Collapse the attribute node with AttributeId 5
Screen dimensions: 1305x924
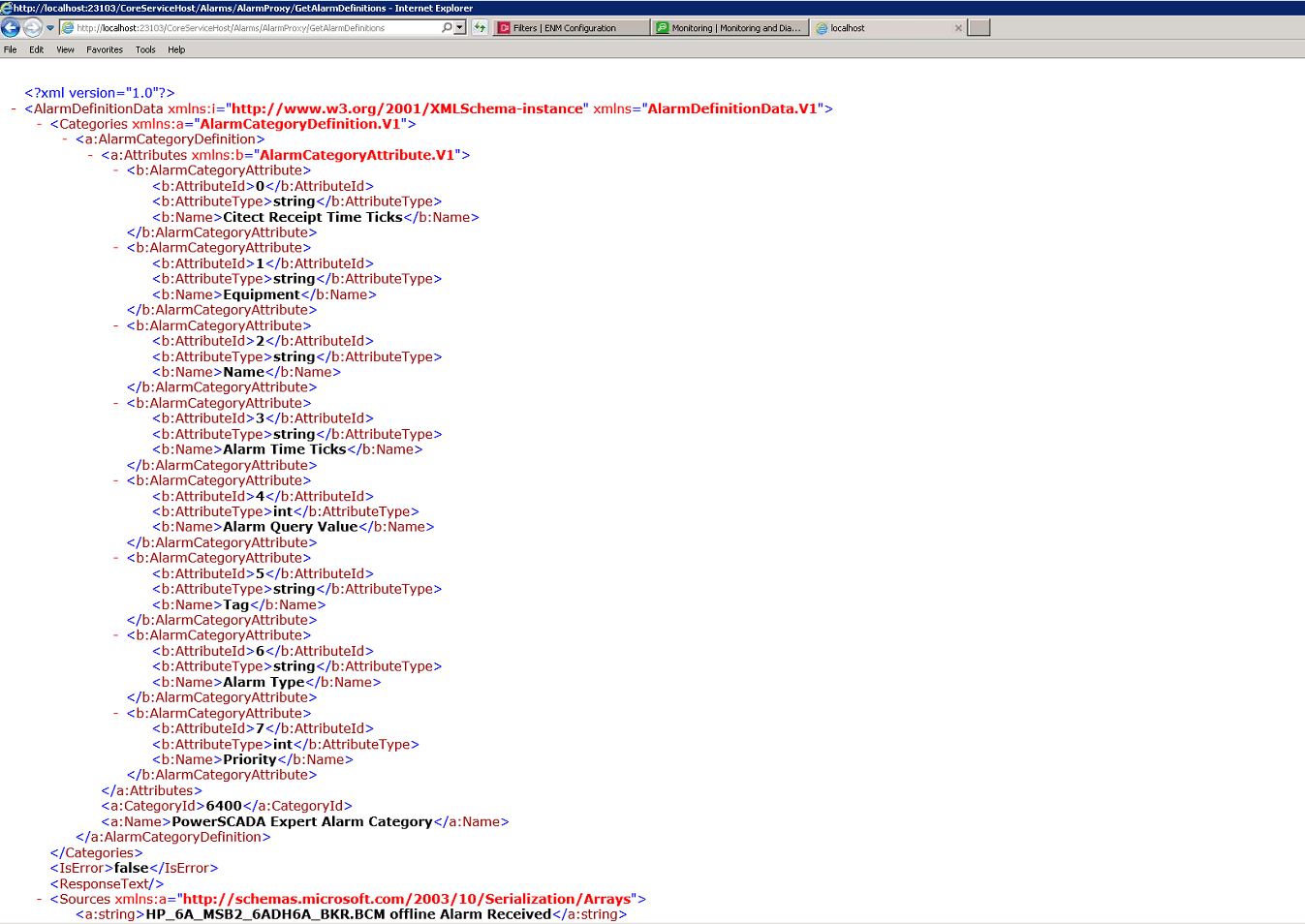(x=116, y=558)
